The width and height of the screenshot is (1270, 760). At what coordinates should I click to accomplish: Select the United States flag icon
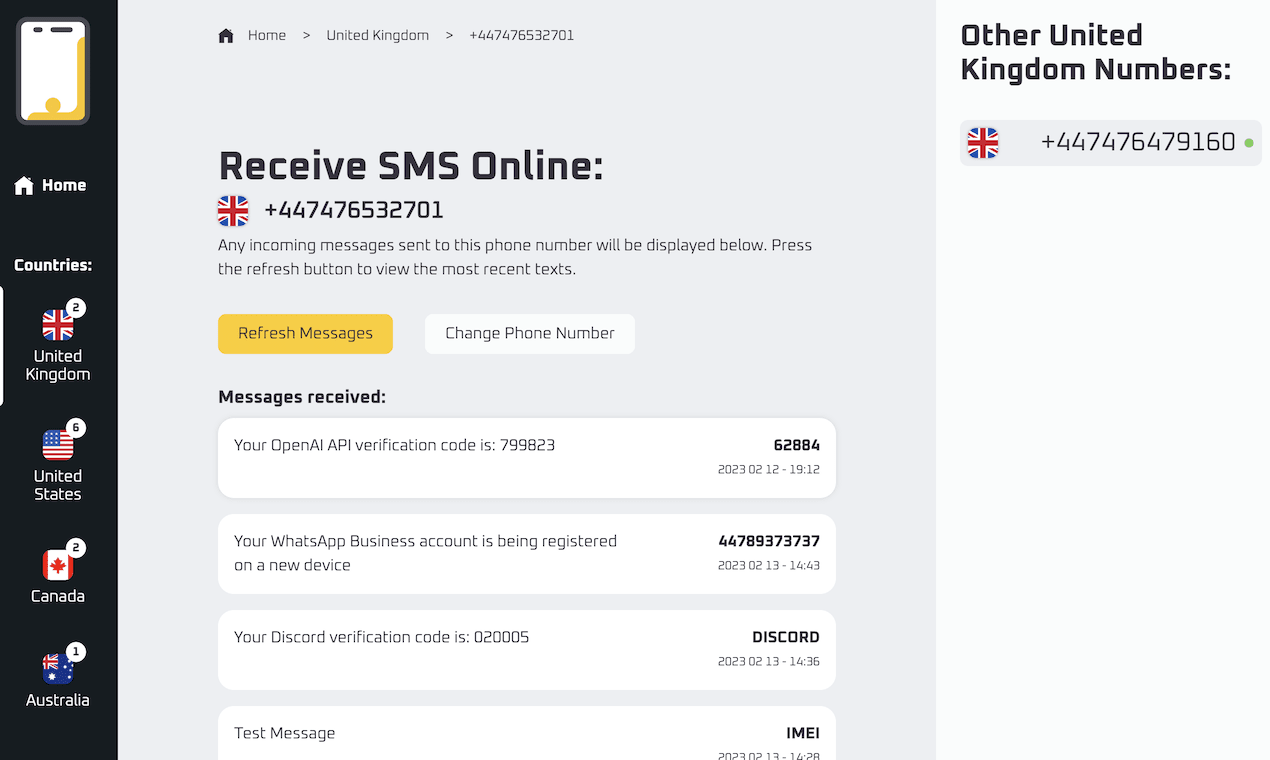click(58, 444)
